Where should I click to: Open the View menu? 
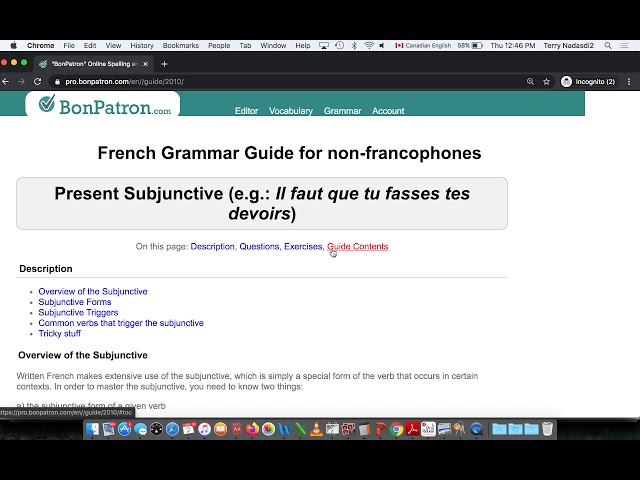click(113, 45)
